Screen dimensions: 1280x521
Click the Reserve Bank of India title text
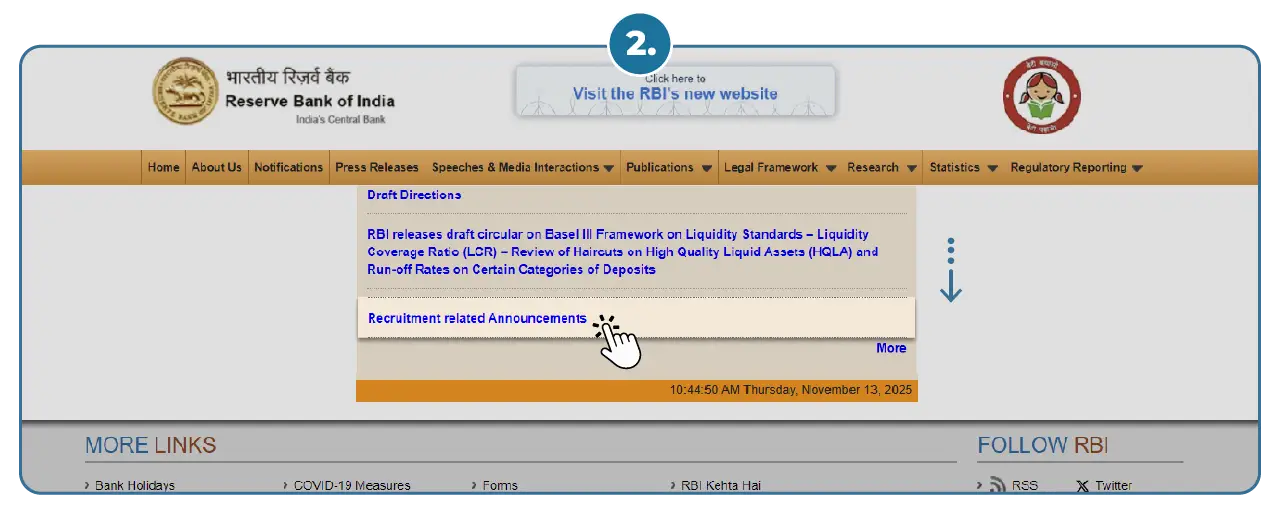click(310, 101)
